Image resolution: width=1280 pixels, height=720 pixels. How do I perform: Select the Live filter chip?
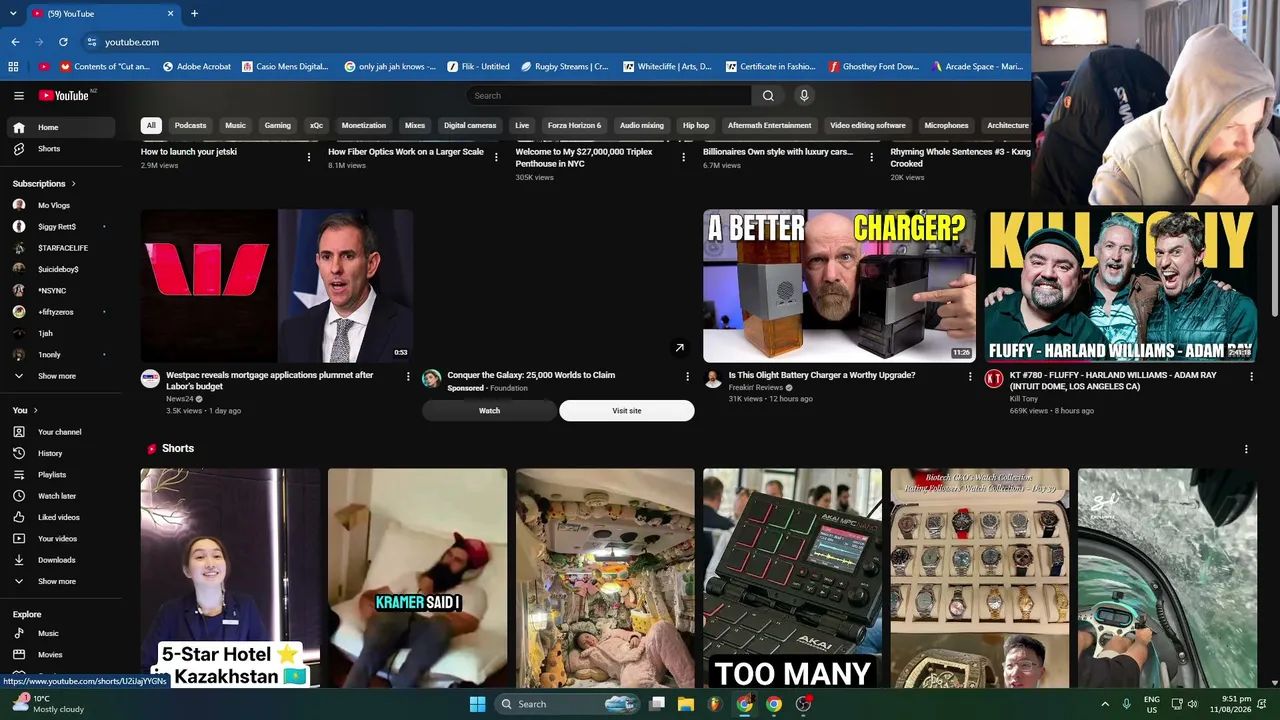522,125
